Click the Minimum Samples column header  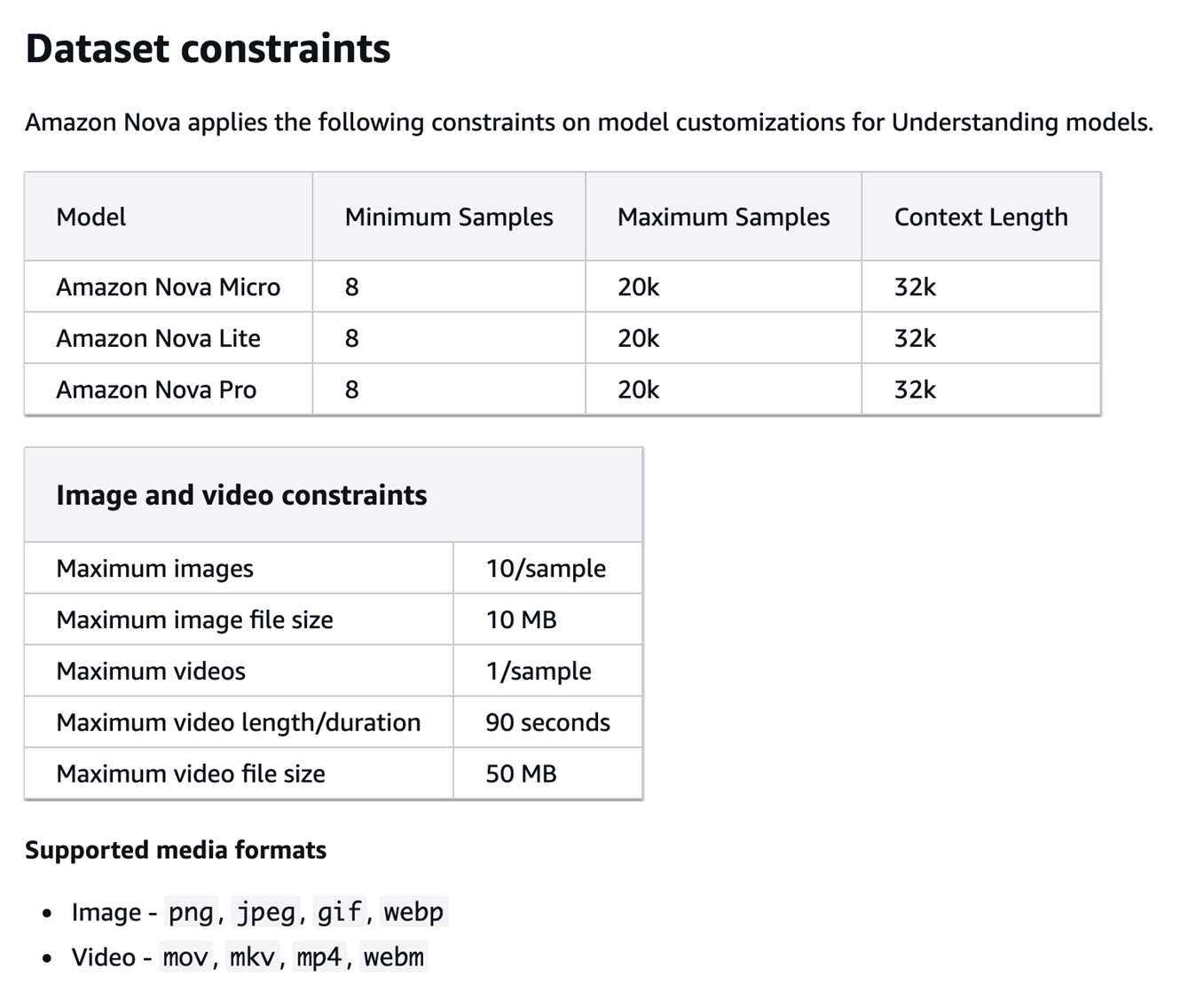tap(448, 217)
